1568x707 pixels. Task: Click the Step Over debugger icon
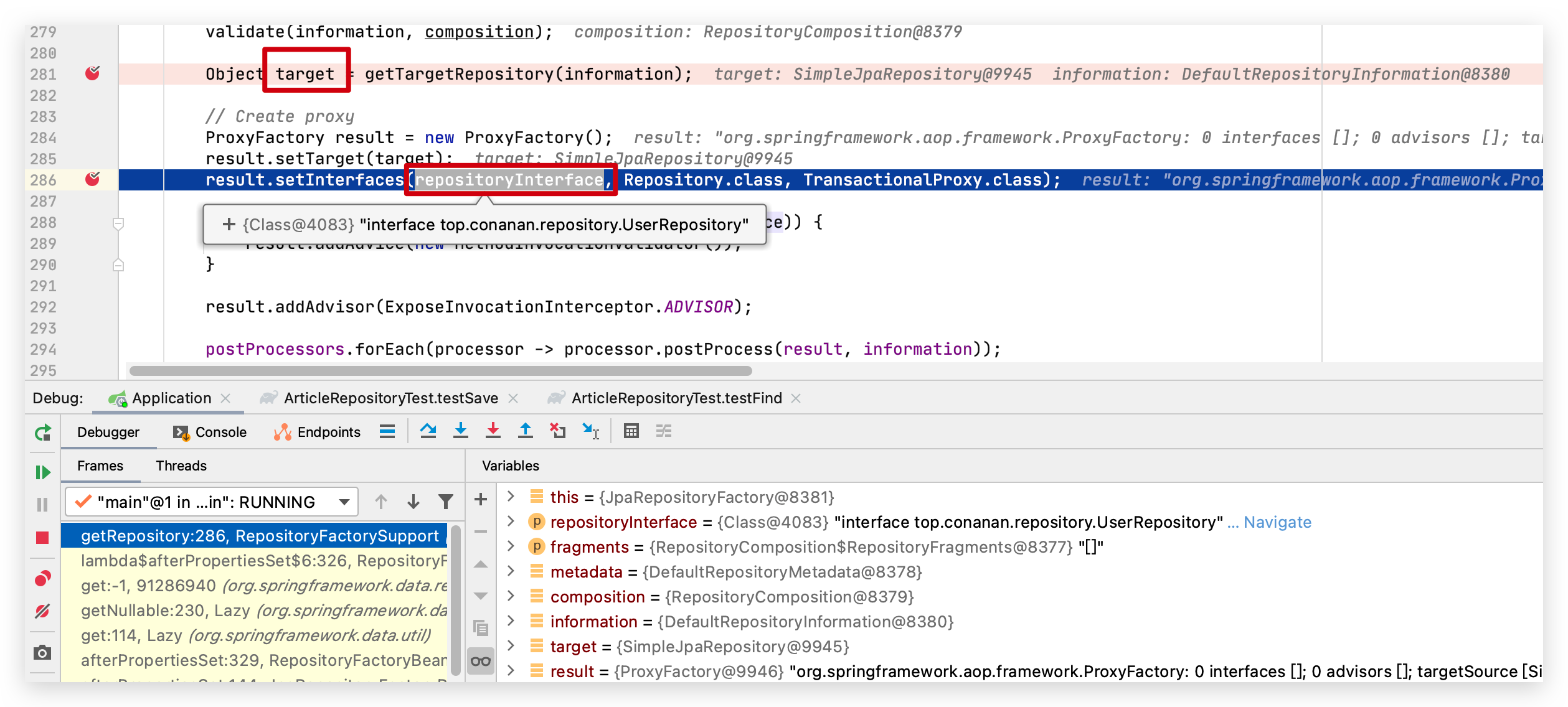[428, 431]
